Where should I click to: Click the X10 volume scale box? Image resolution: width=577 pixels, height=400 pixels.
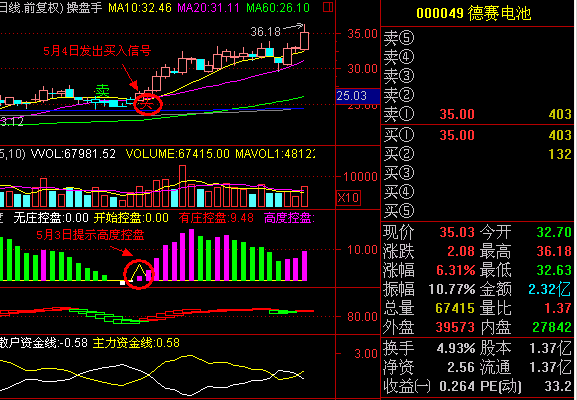point(348,198)
